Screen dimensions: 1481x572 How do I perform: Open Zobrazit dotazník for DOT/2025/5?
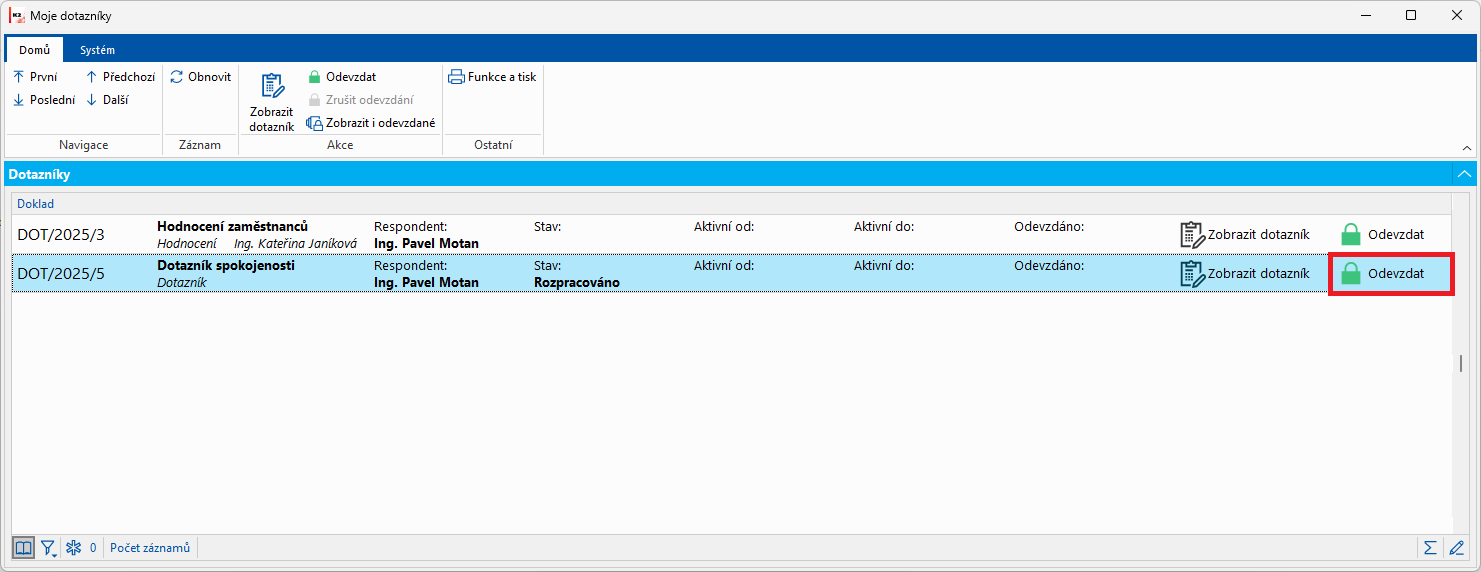point(1244,274)
